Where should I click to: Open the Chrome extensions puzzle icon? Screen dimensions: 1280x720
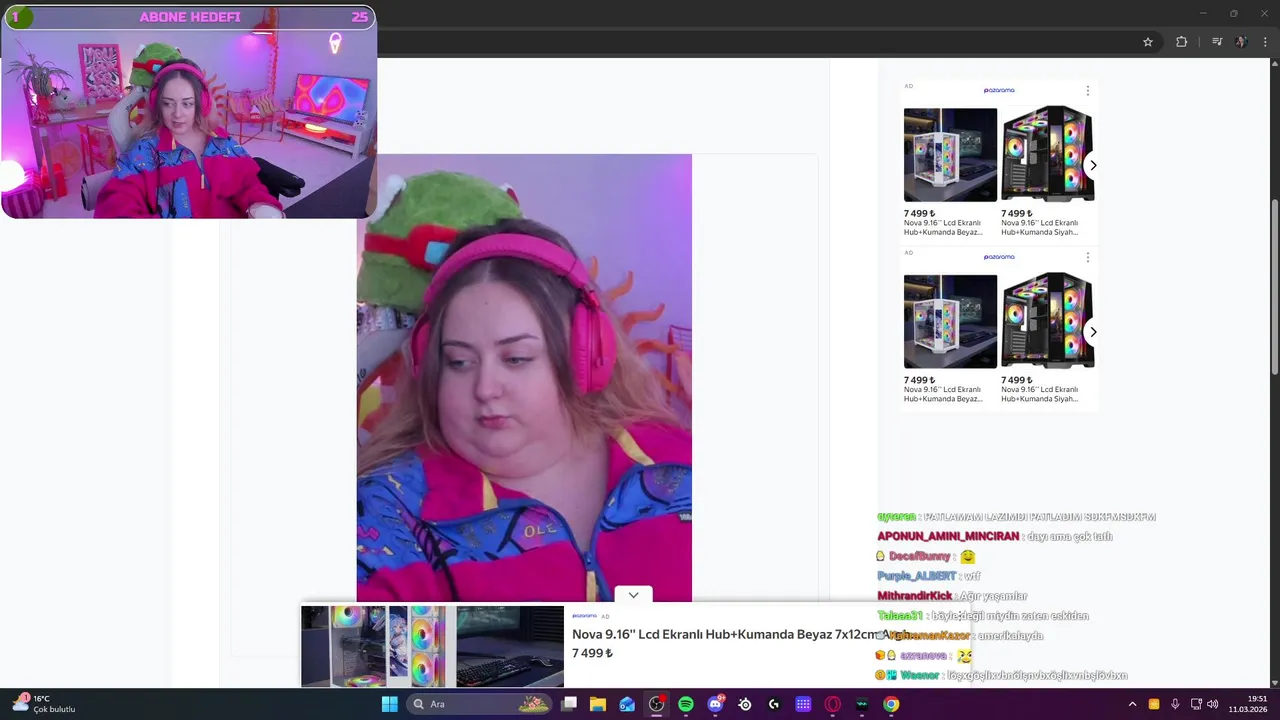pos(1182,42)
